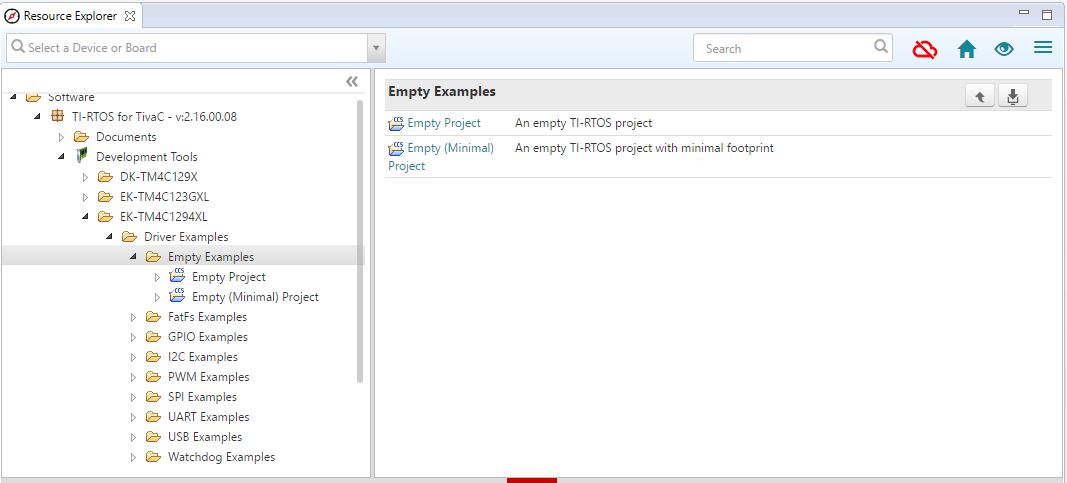Toggle the eye view icon
The height and width of the screenshot is (483, 1067).
coord(1004,49)
